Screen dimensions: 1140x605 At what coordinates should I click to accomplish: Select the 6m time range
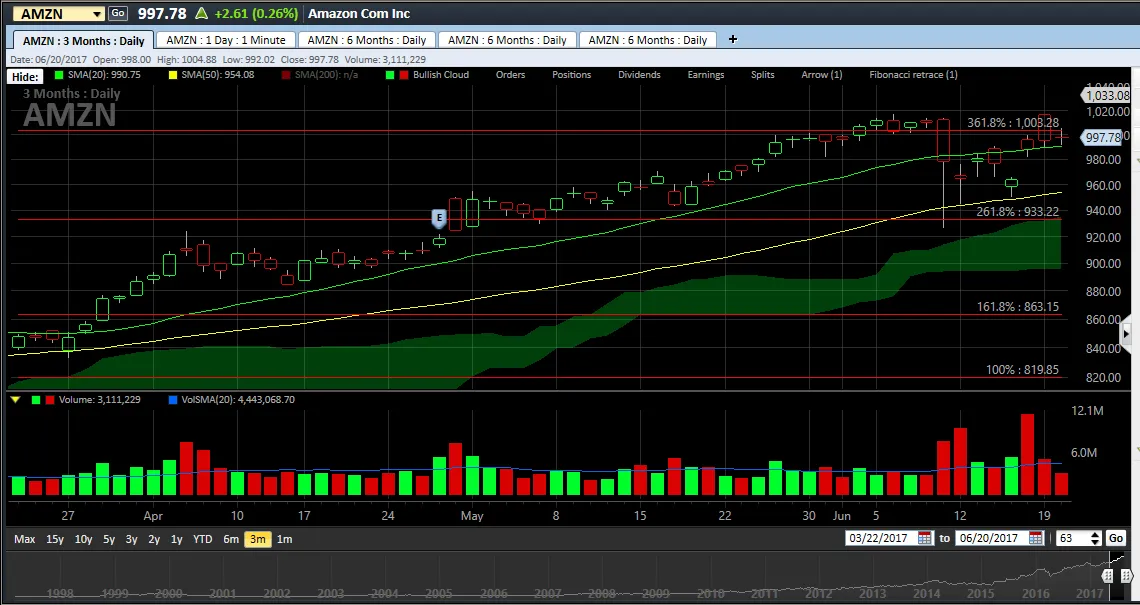[231, 539]
